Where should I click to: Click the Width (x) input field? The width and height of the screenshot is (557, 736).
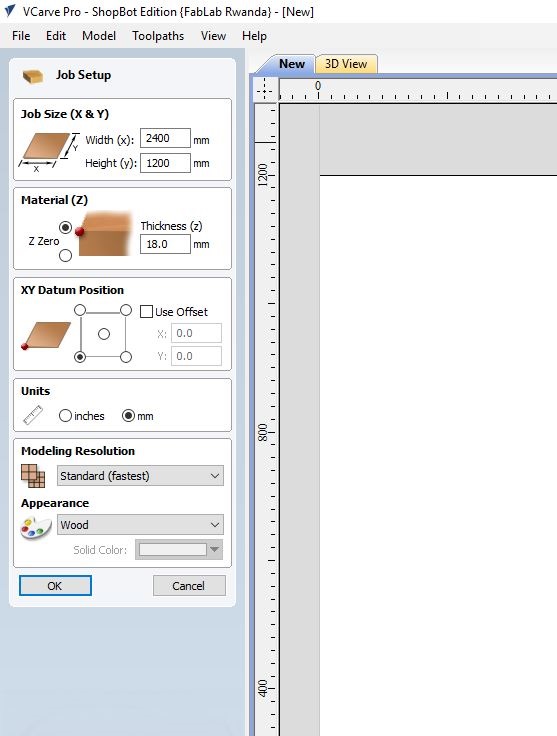165,138
